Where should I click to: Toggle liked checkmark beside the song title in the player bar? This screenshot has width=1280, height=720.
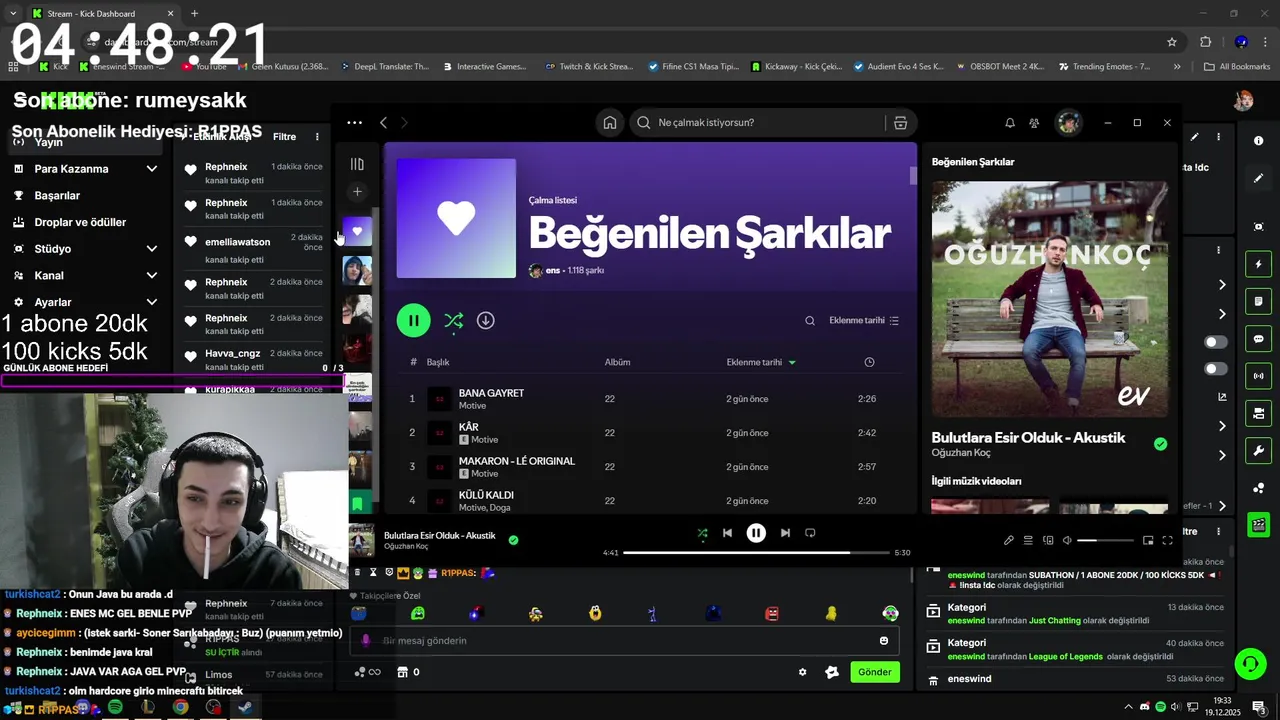point(513,540)
